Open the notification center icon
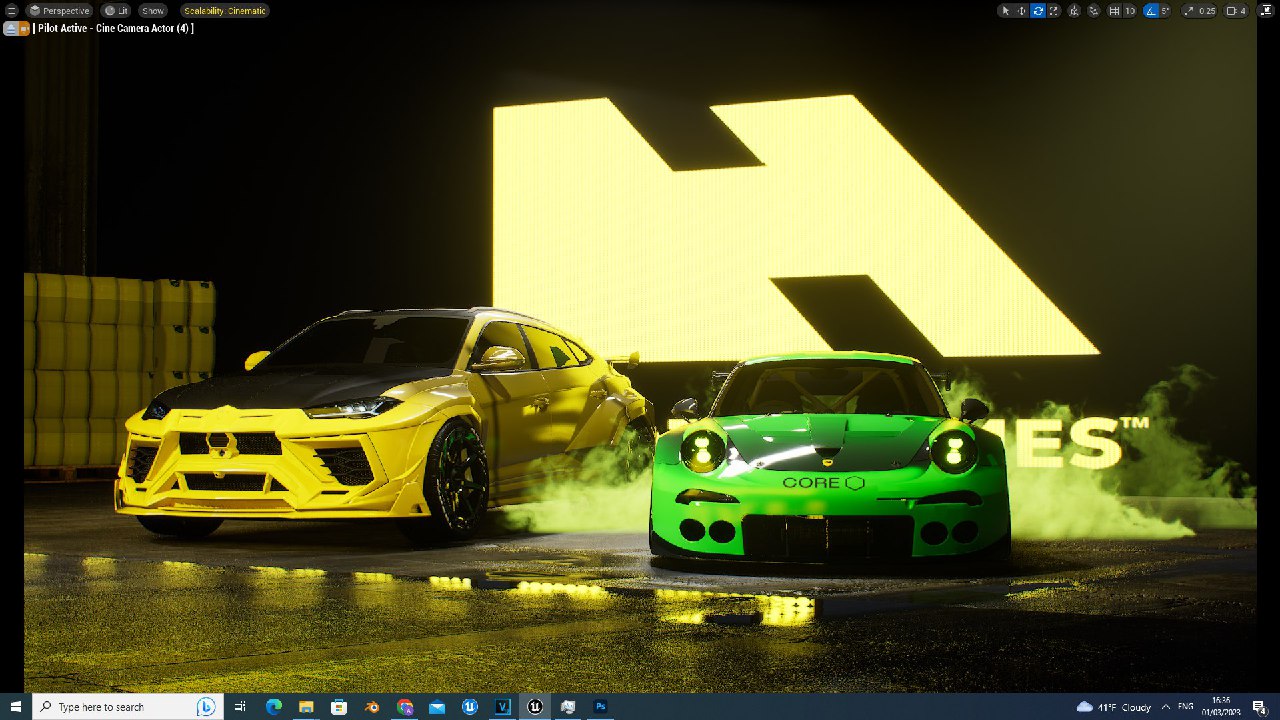The image size is (1280, 720). click(1259, 707)
